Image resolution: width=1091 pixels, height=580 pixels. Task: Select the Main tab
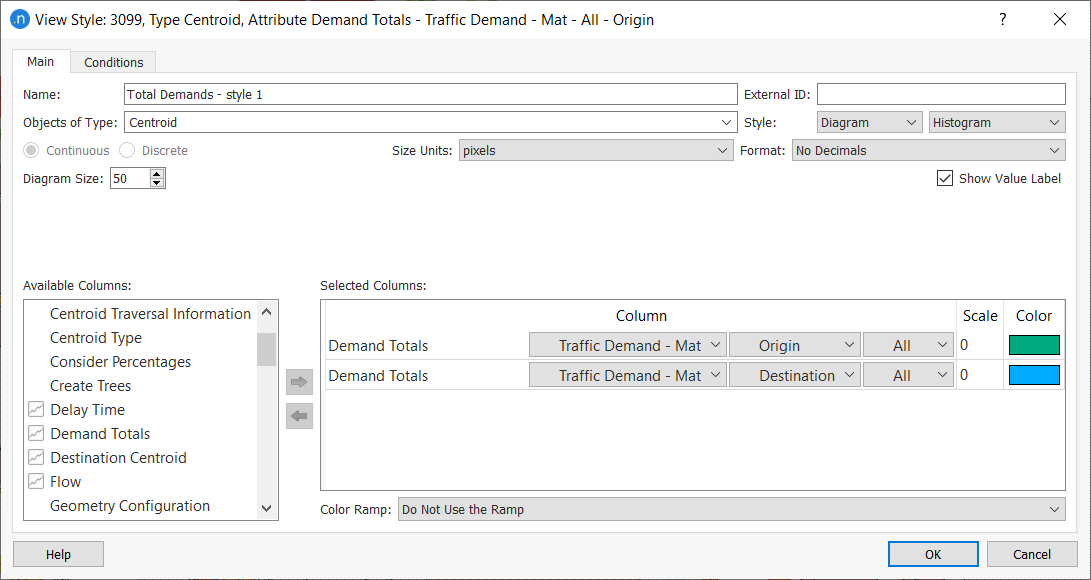[x=41, y=62]
